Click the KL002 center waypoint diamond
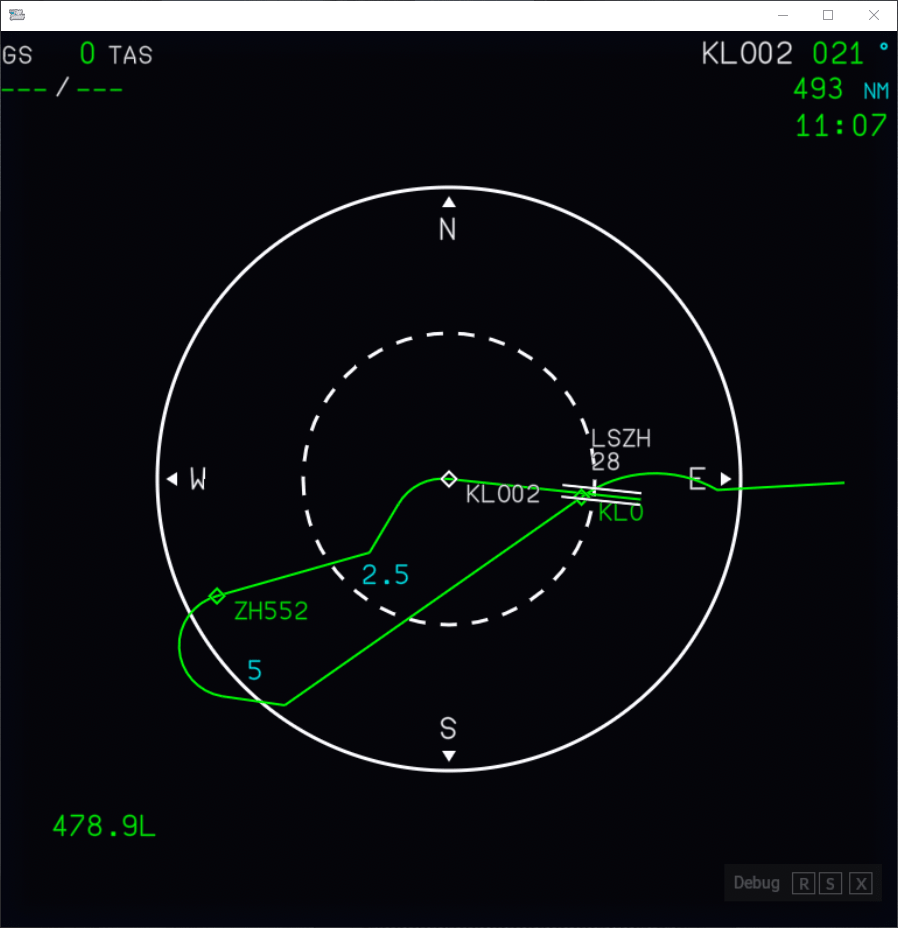898x928 pixels. (x=449, y=479)
